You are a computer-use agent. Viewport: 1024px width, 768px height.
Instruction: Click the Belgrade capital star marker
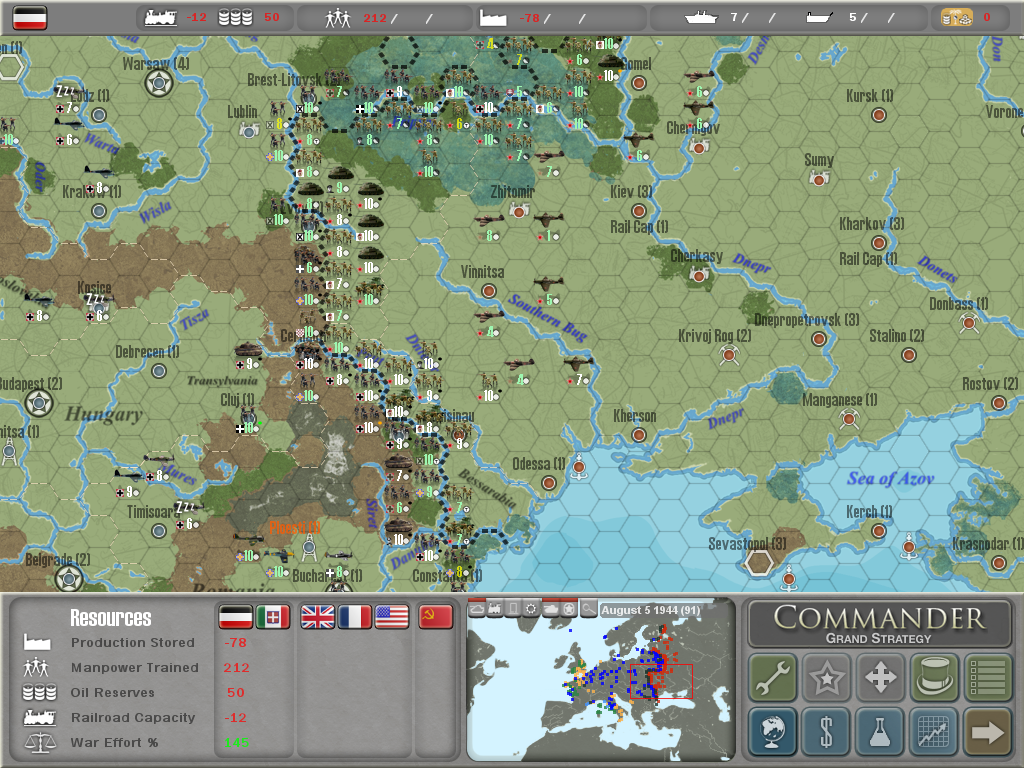coord(69,579)
